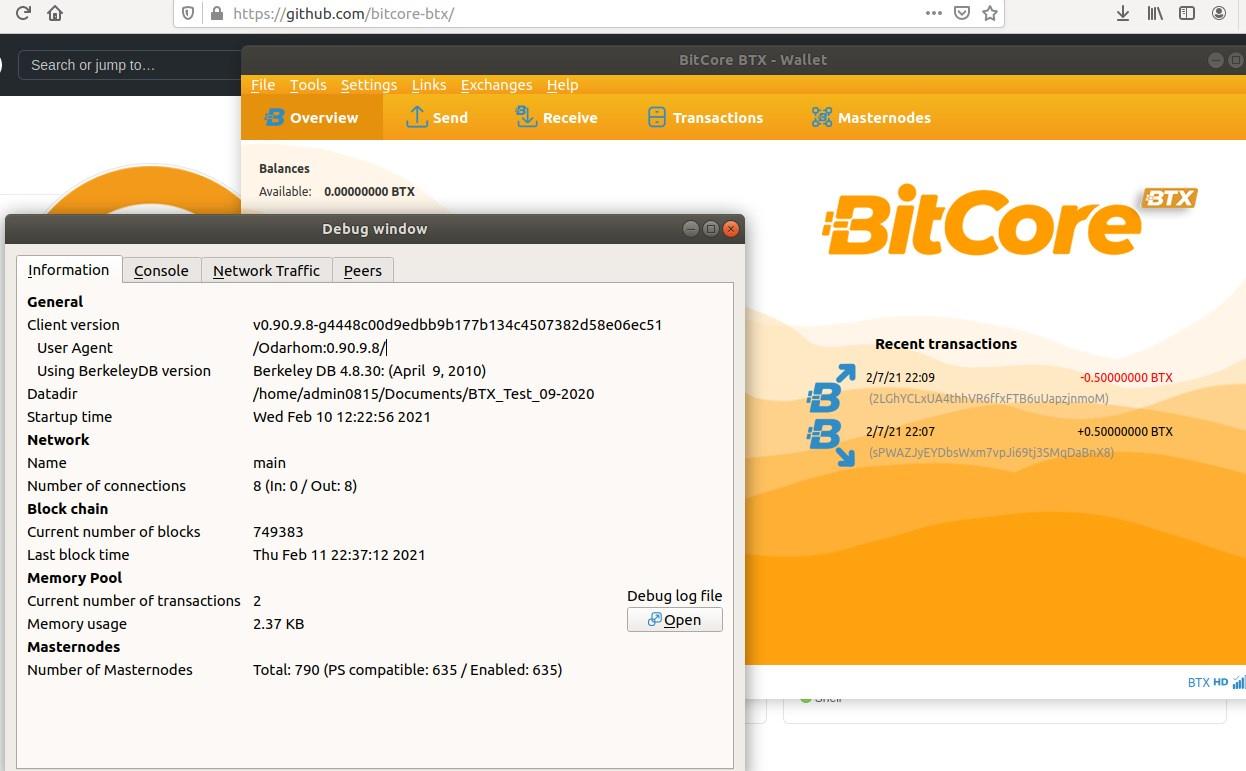Click outgoing transaction arrow icon

[x=831, y=389]
